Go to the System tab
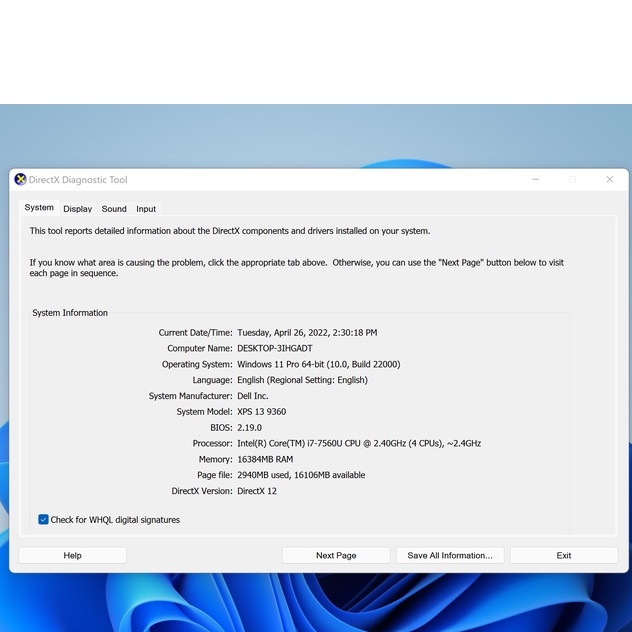 click(x=39, y=208)
